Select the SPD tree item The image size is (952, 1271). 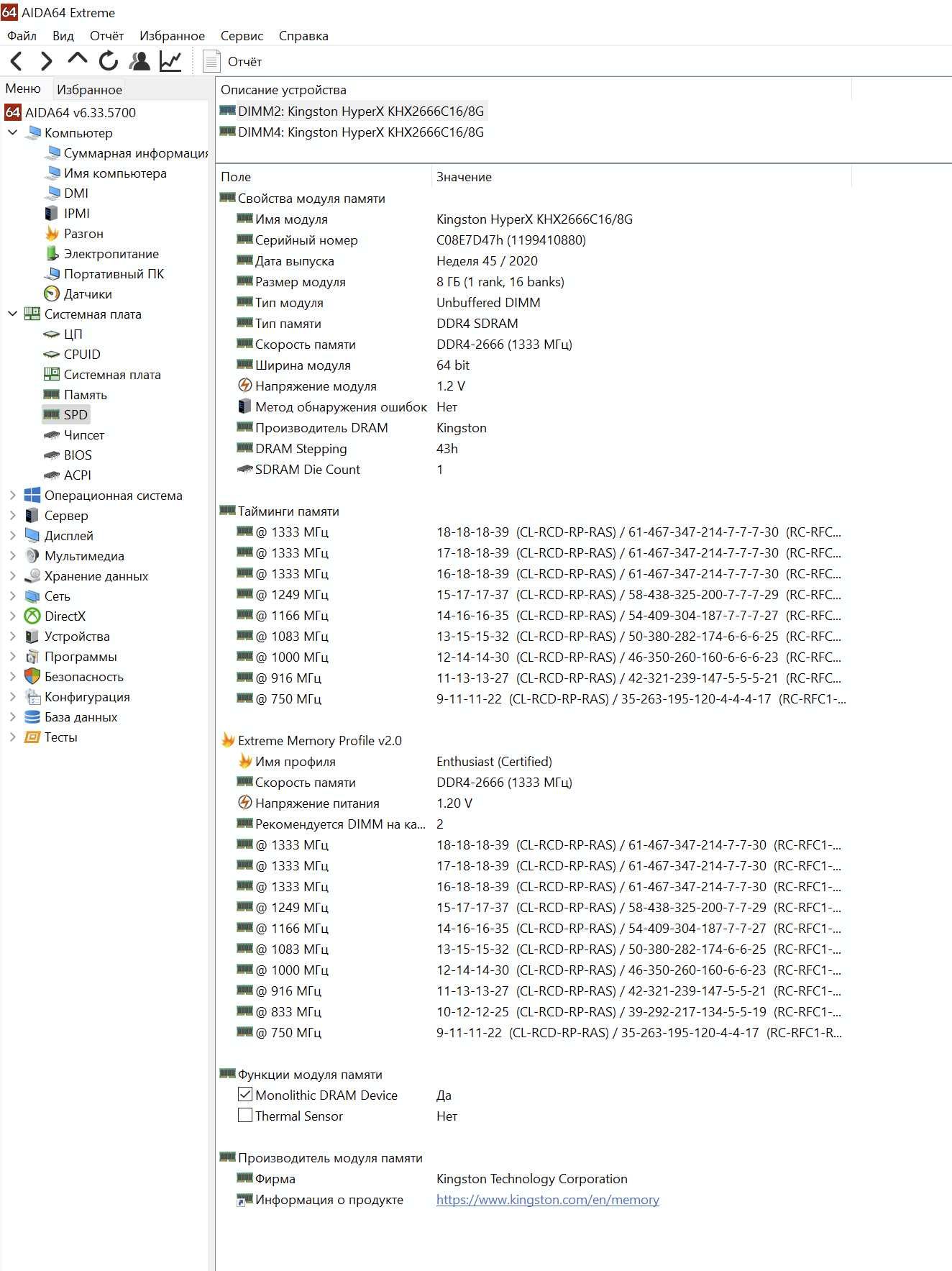click(x=66, y=414)
